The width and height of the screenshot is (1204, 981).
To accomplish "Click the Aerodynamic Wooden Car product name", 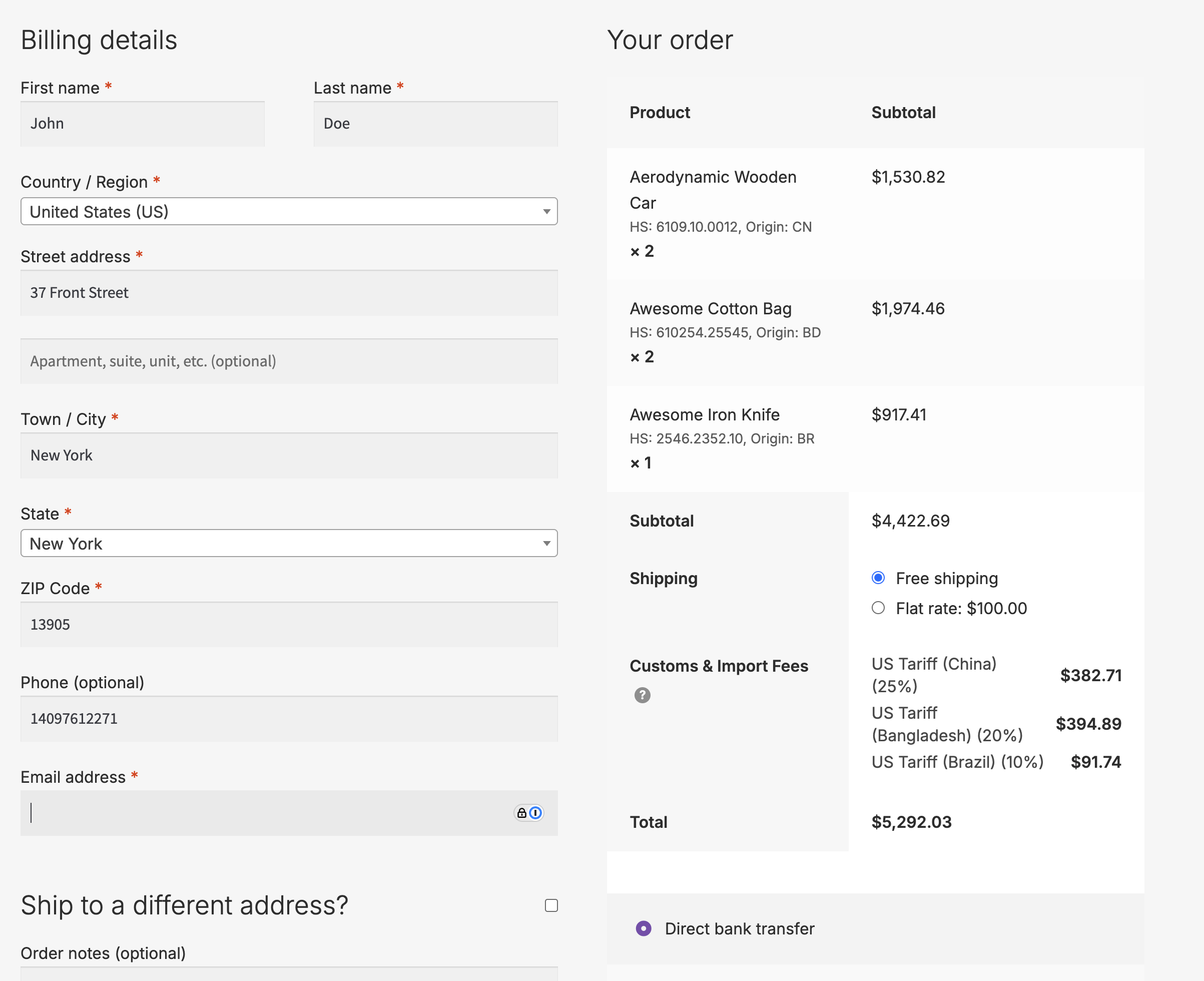I will (713, 178).
